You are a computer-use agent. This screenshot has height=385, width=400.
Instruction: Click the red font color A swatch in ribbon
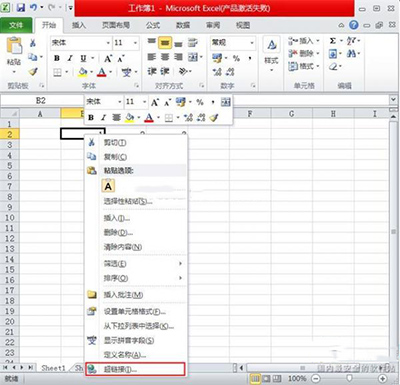tap(102, 72)
